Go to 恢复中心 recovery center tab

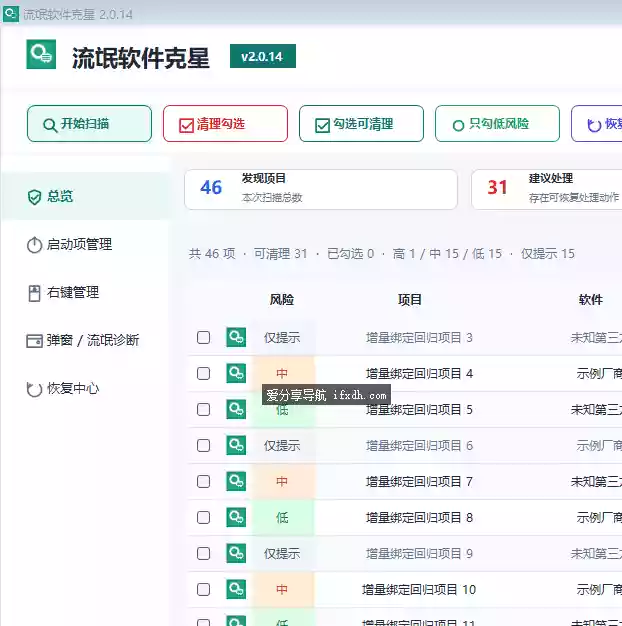tap(85, 388)
